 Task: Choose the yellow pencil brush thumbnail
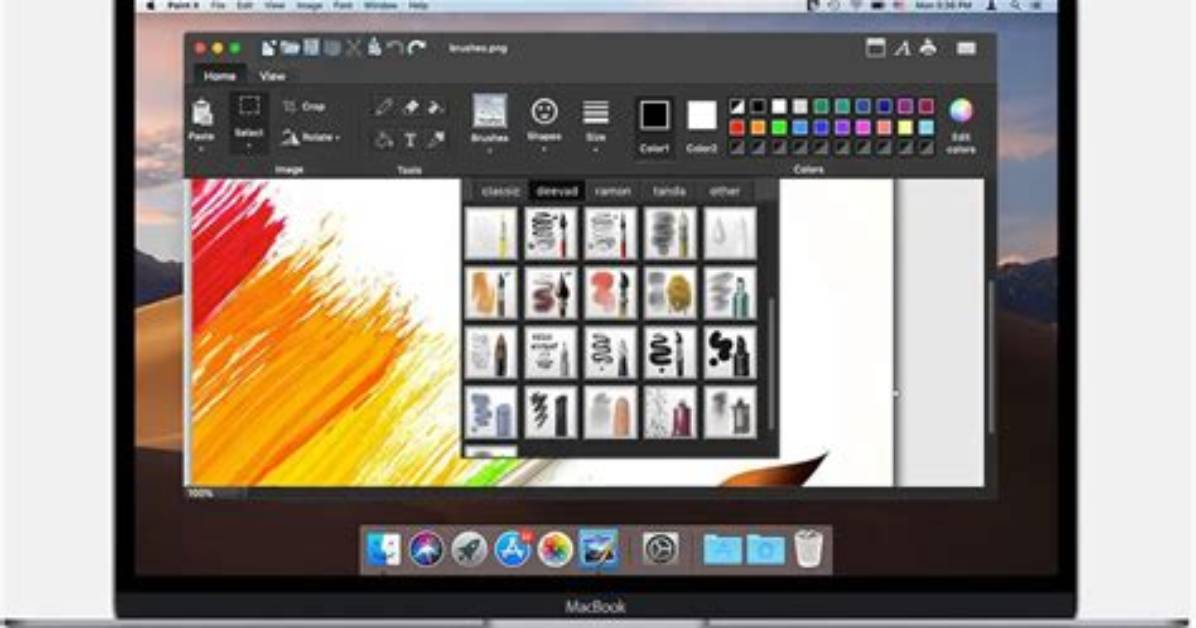pyautogui.click(x=490, y=233)
